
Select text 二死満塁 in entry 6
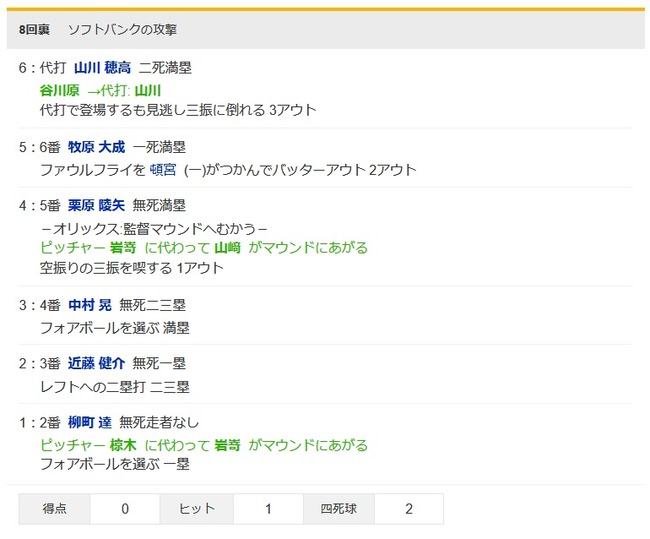[165, 68]
